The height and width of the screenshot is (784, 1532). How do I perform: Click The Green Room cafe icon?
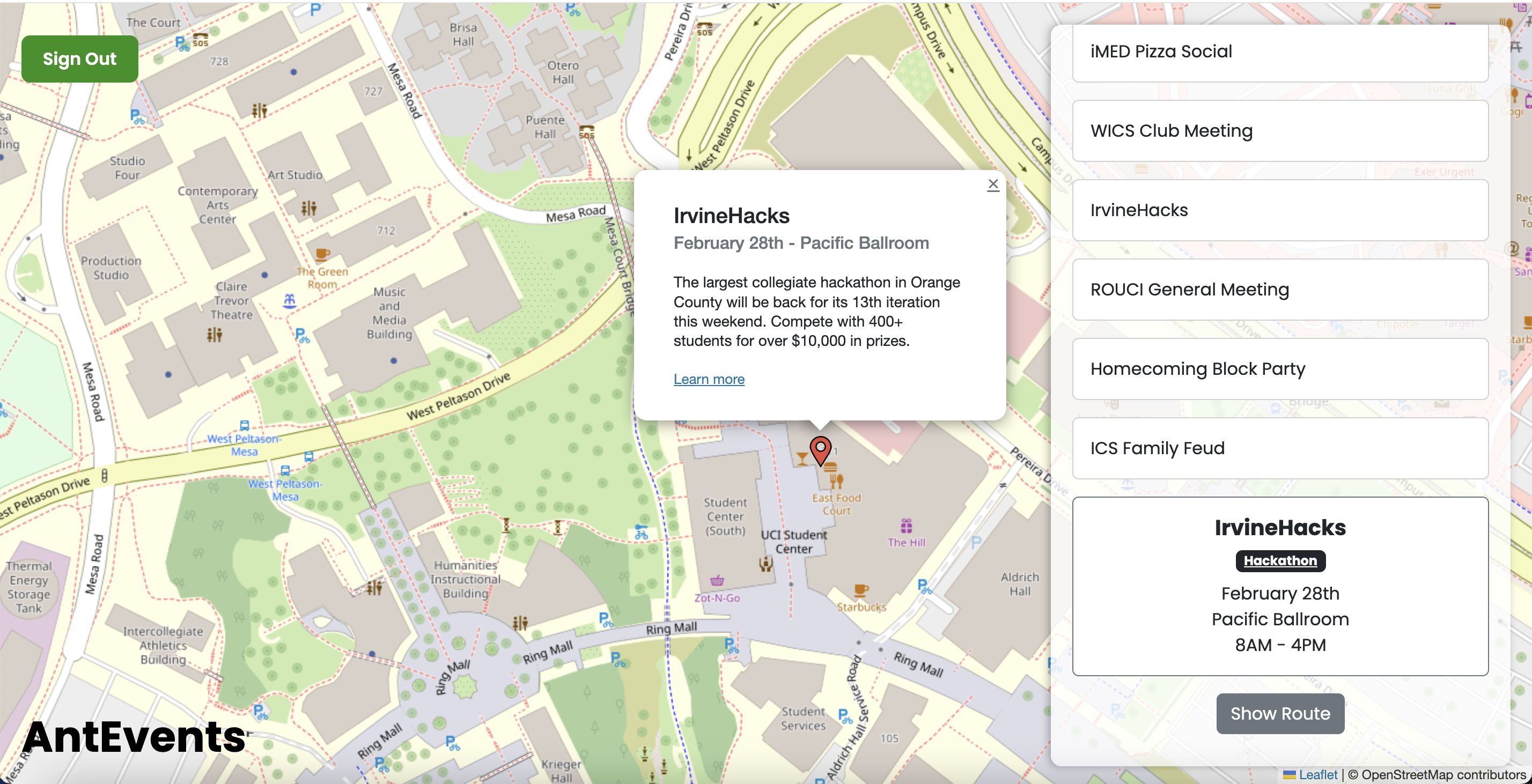click(x=322, y=254)
